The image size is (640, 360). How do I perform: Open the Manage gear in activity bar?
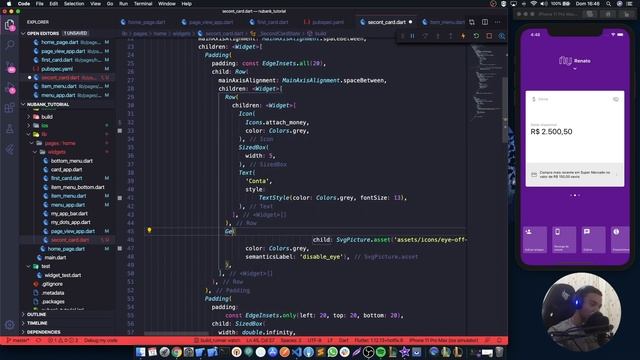coord(9,325)
